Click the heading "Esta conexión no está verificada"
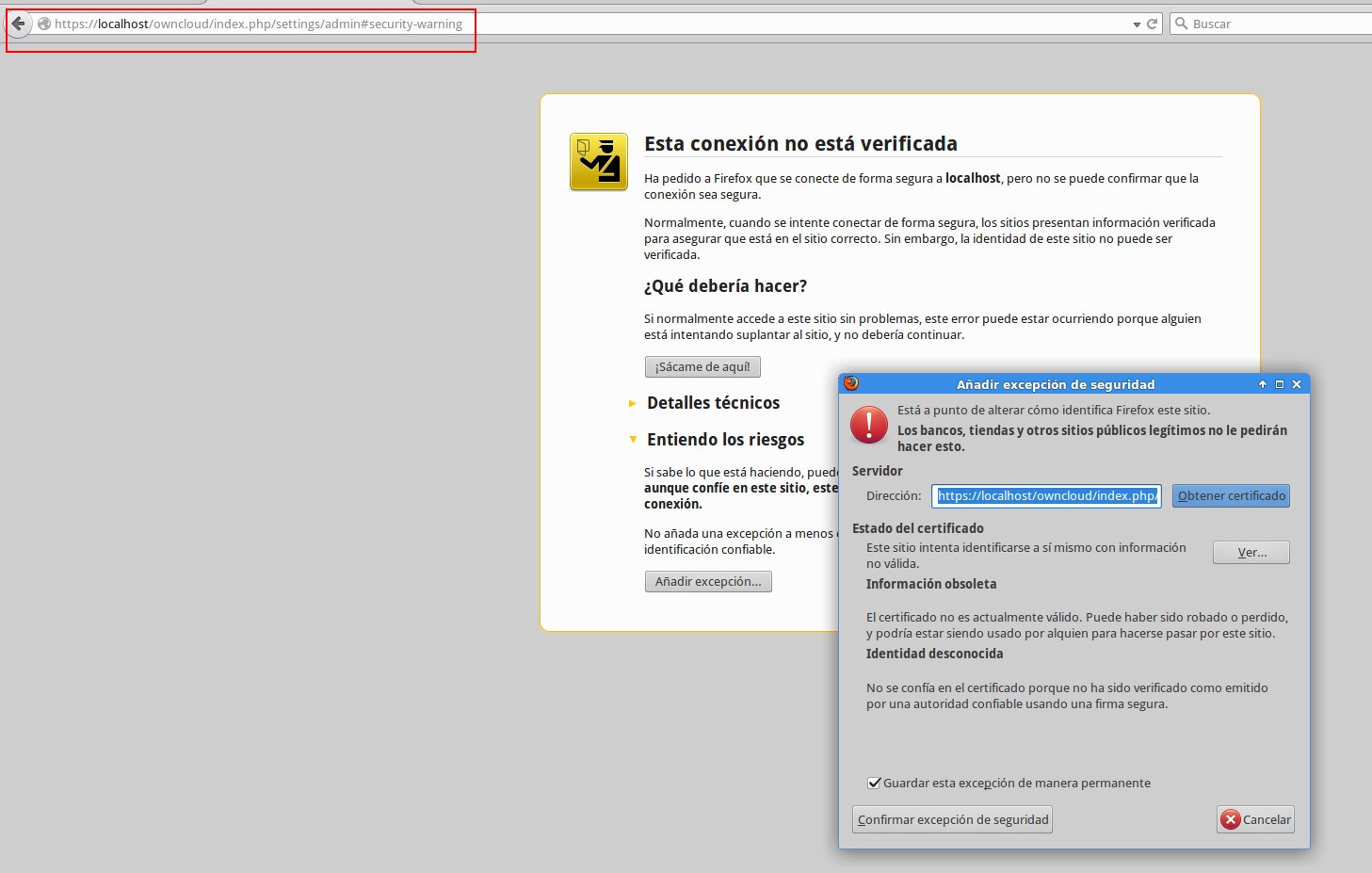Screen dimensions: 1372x873 tap(800, 143)
